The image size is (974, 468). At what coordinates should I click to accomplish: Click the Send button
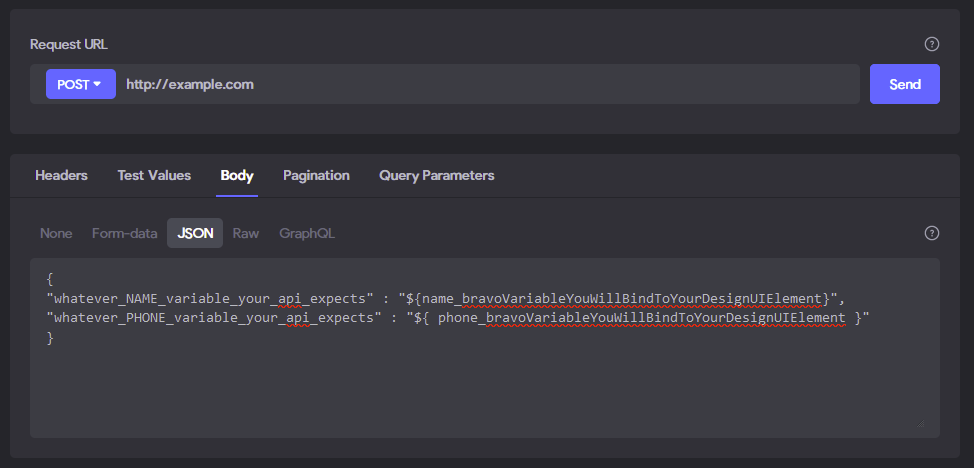click(x=904, y=84)
